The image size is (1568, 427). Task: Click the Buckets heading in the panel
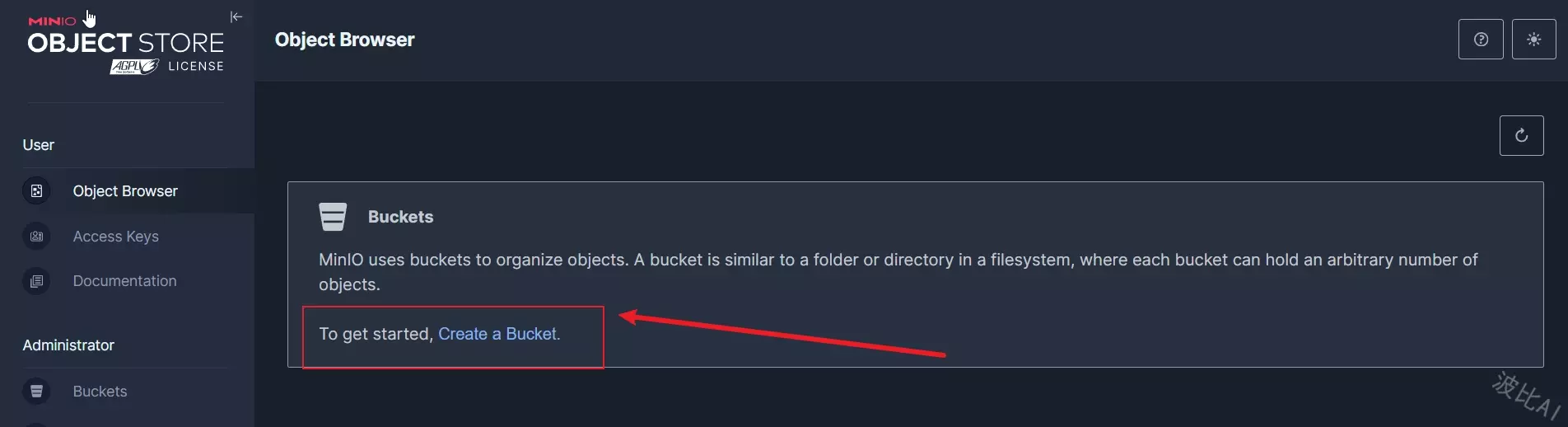pyautogui.click(x=400, y=217)
